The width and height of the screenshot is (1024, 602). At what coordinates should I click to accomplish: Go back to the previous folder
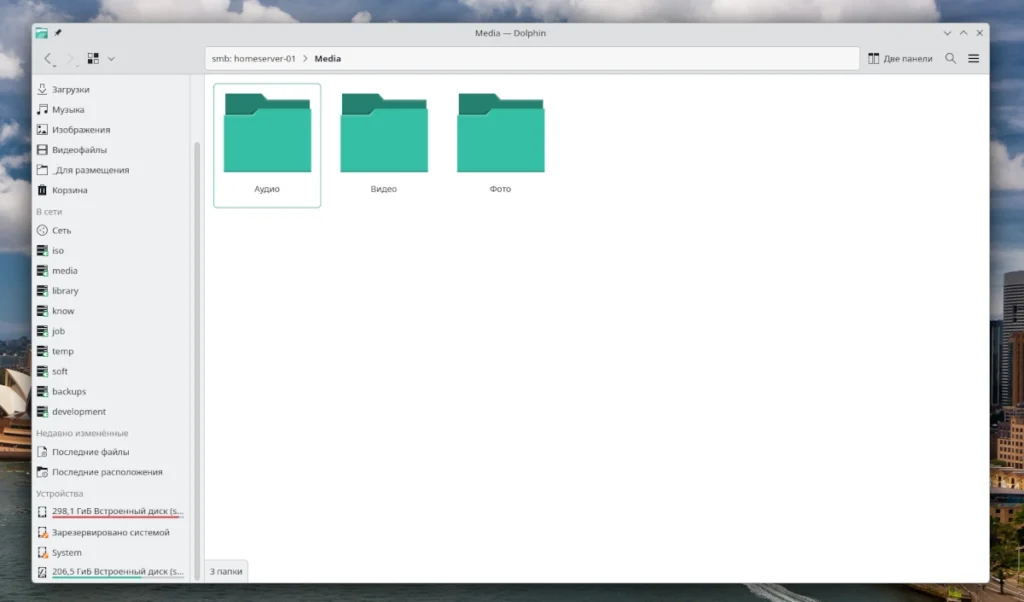[48, 59]
